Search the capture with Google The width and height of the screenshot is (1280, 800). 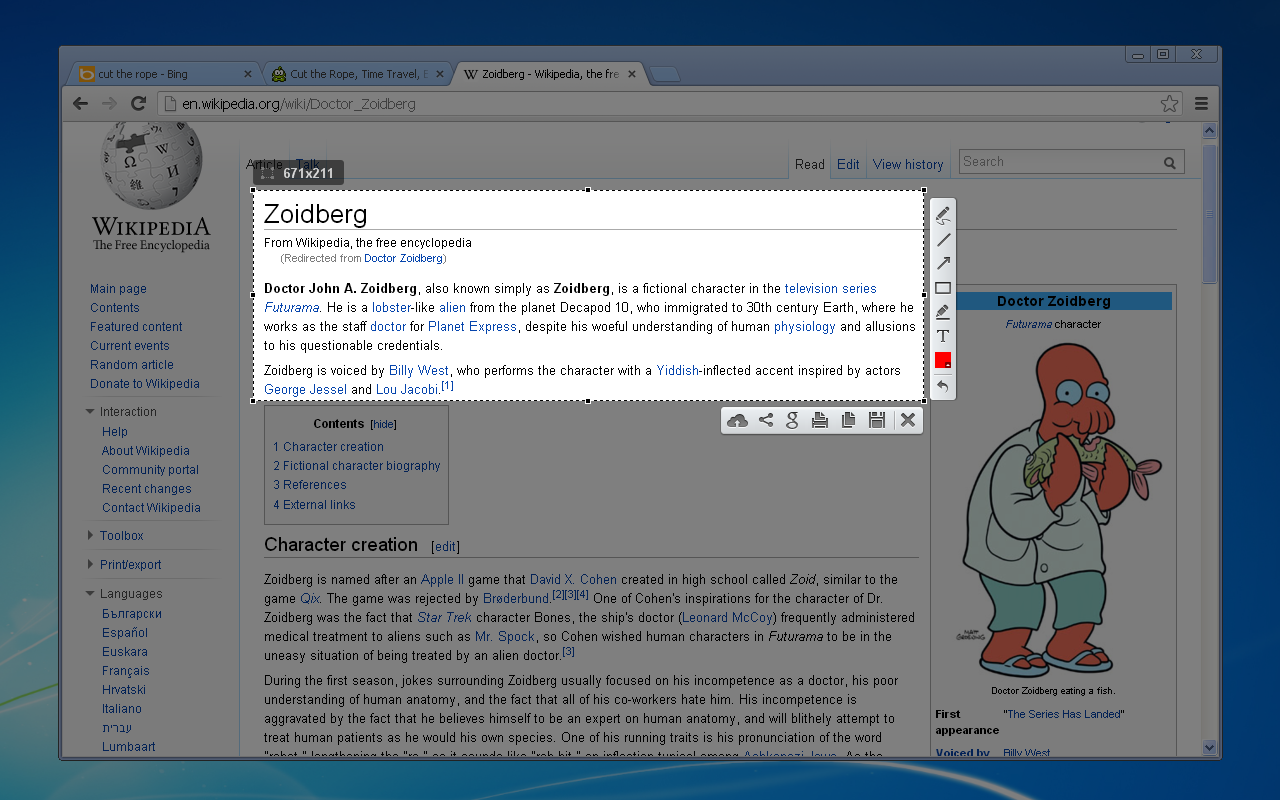tap(792, 420)
